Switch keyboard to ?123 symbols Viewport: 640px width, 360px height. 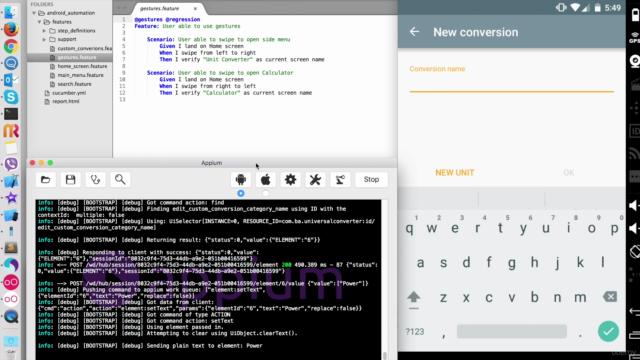[415, 332]
